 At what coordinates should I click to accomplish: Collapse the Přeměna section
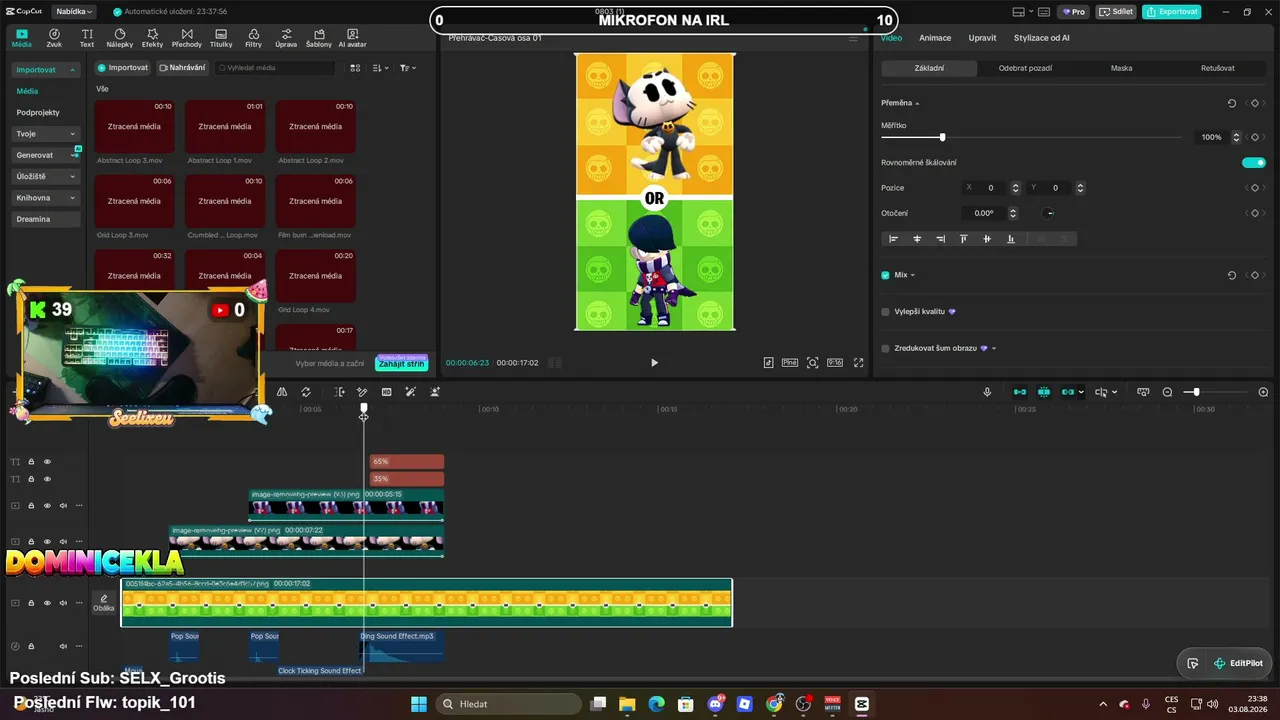point(917,103)
